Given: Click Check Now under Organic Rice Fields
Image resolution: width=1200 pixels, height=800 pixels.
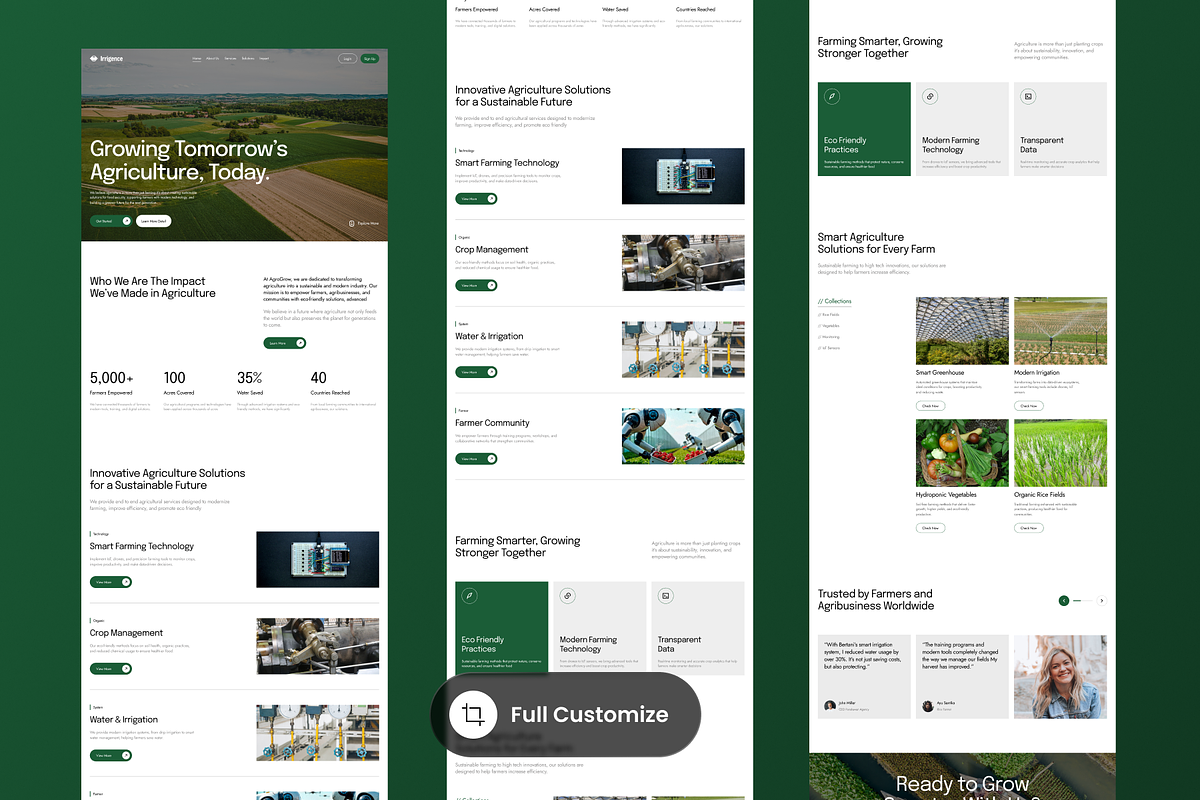Looking at the screenshot, I should pos(1028,528).
